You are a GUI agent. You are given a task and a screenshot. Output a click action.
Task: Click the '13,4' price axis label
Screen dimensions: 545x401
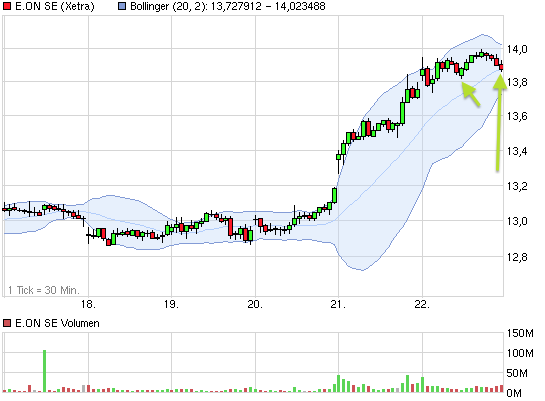pyautogui.click(x=517, y=151)
